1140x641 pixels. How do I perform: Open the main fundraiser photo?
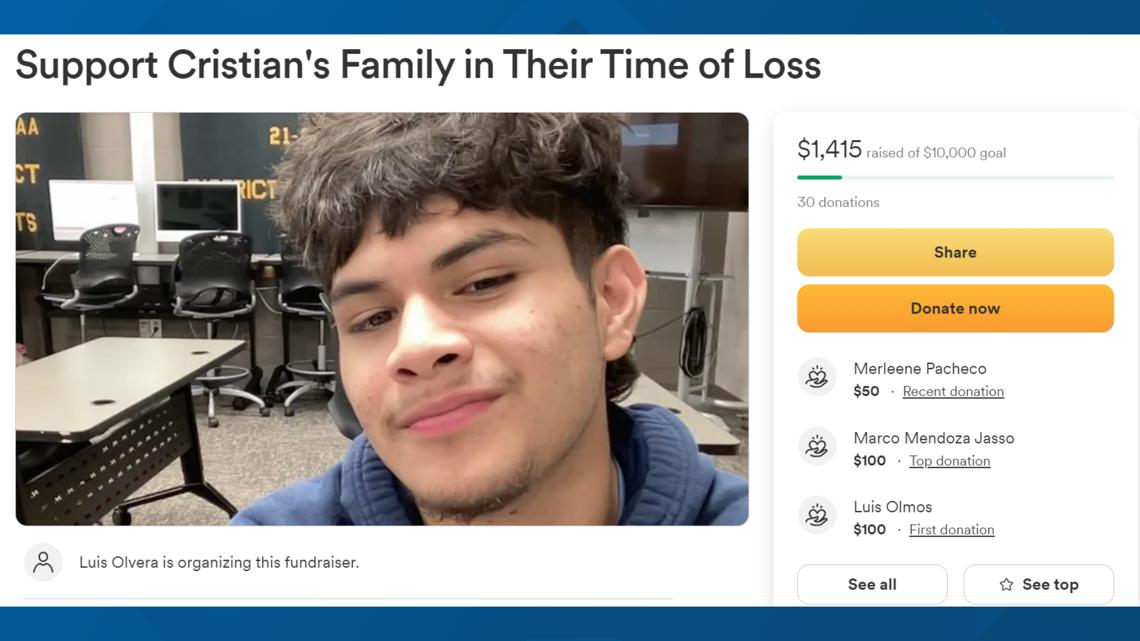click(381, 319)
